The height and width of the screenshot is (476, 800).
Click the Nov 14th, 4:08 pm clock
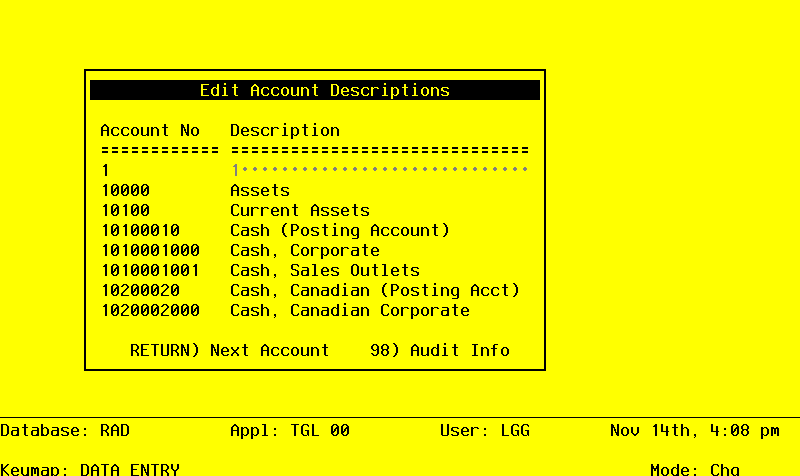coord(694,430)
